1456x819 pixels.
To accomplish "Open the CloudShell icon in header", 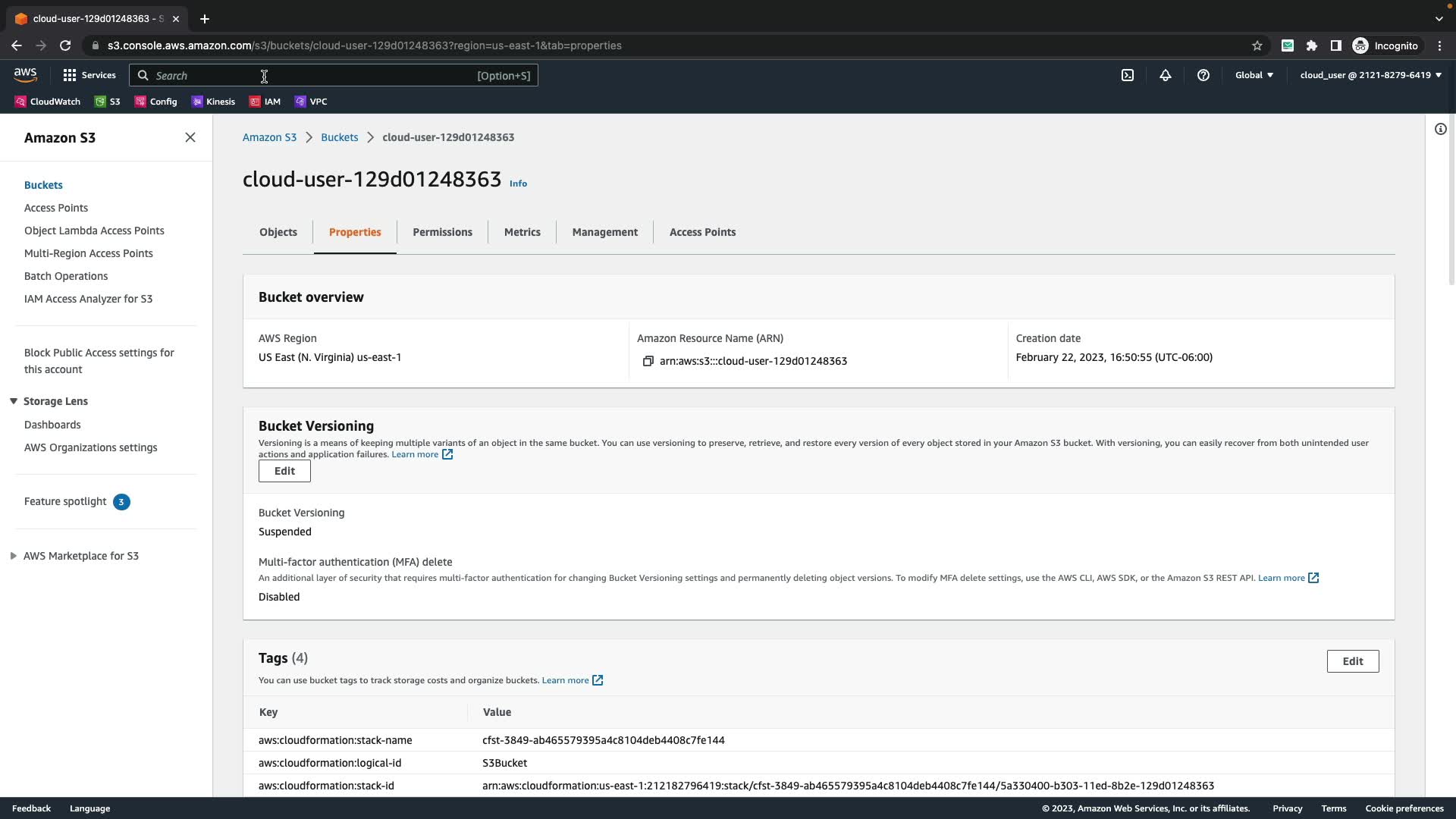I will [1128, 75].
